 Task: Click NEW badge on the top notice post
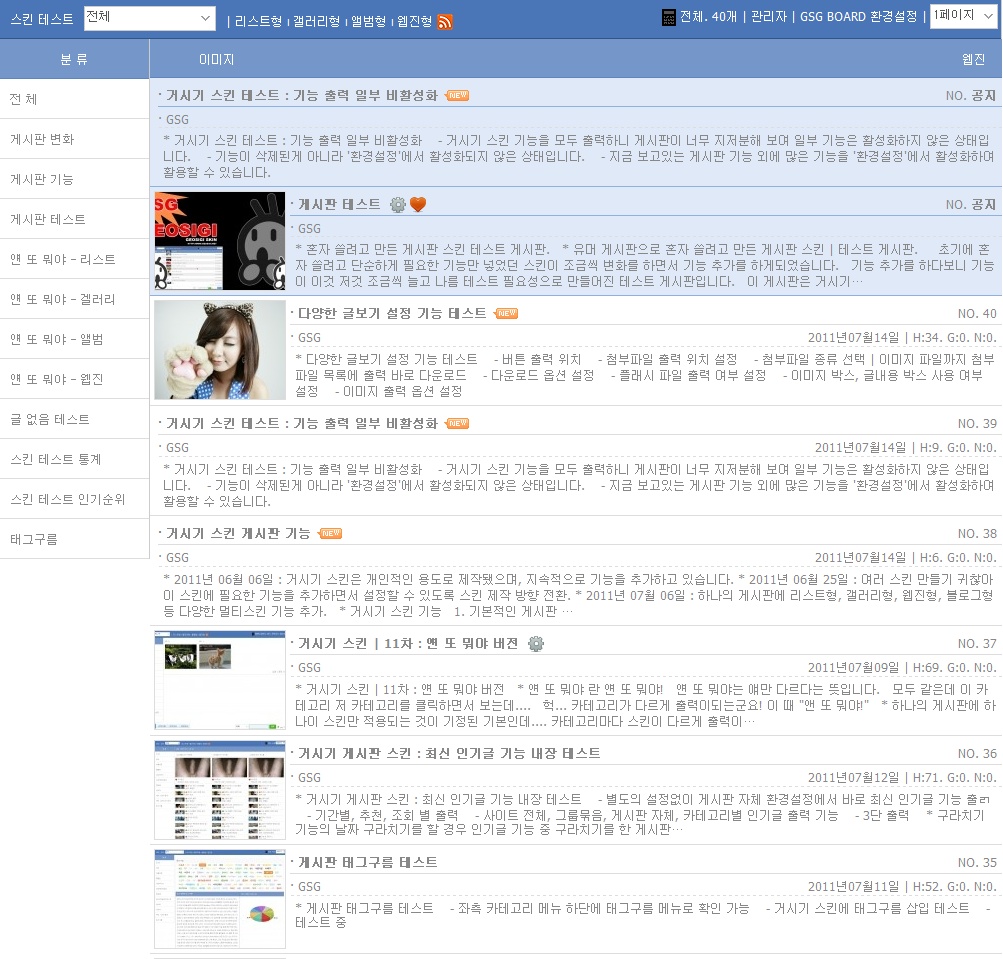coord(457,95)
